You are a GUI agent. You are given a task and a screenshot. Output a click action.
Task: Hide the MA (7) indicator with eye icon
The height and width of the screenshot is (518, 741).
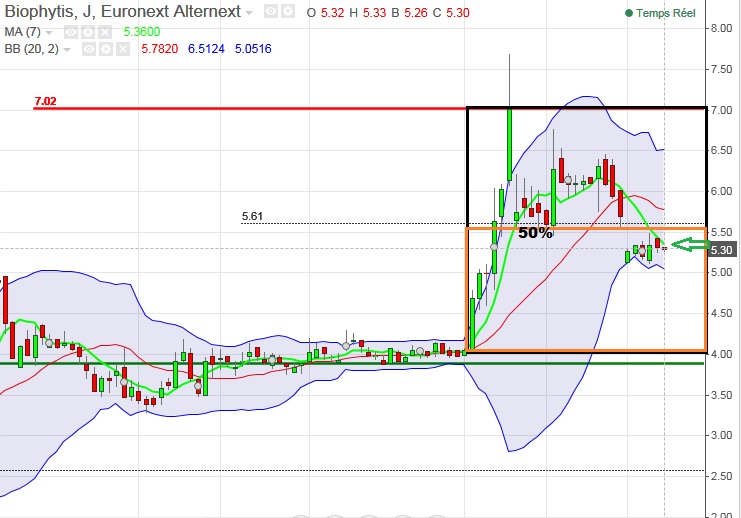71,32
